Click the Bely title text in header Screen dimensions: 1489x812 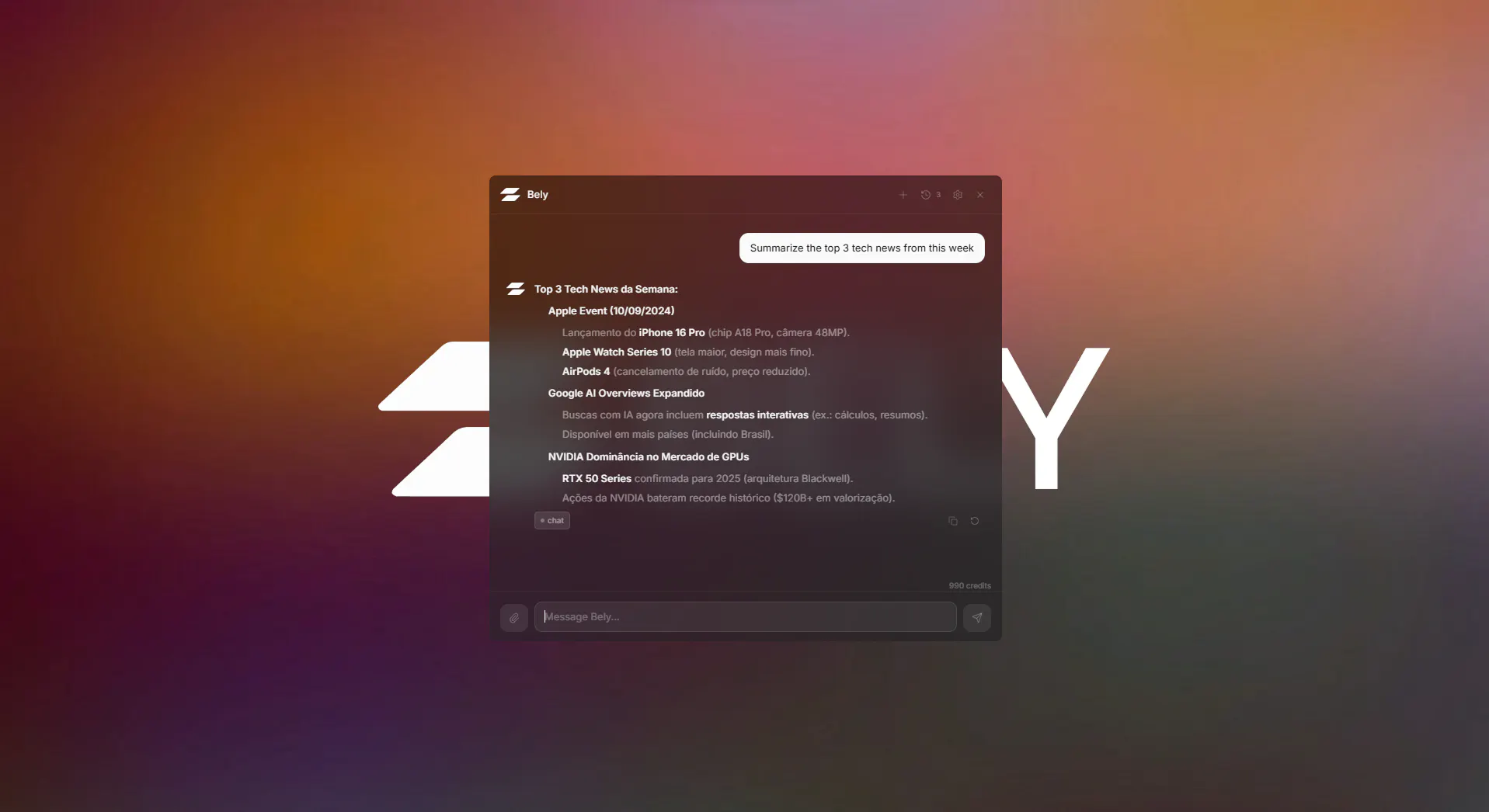click(538, 195)
